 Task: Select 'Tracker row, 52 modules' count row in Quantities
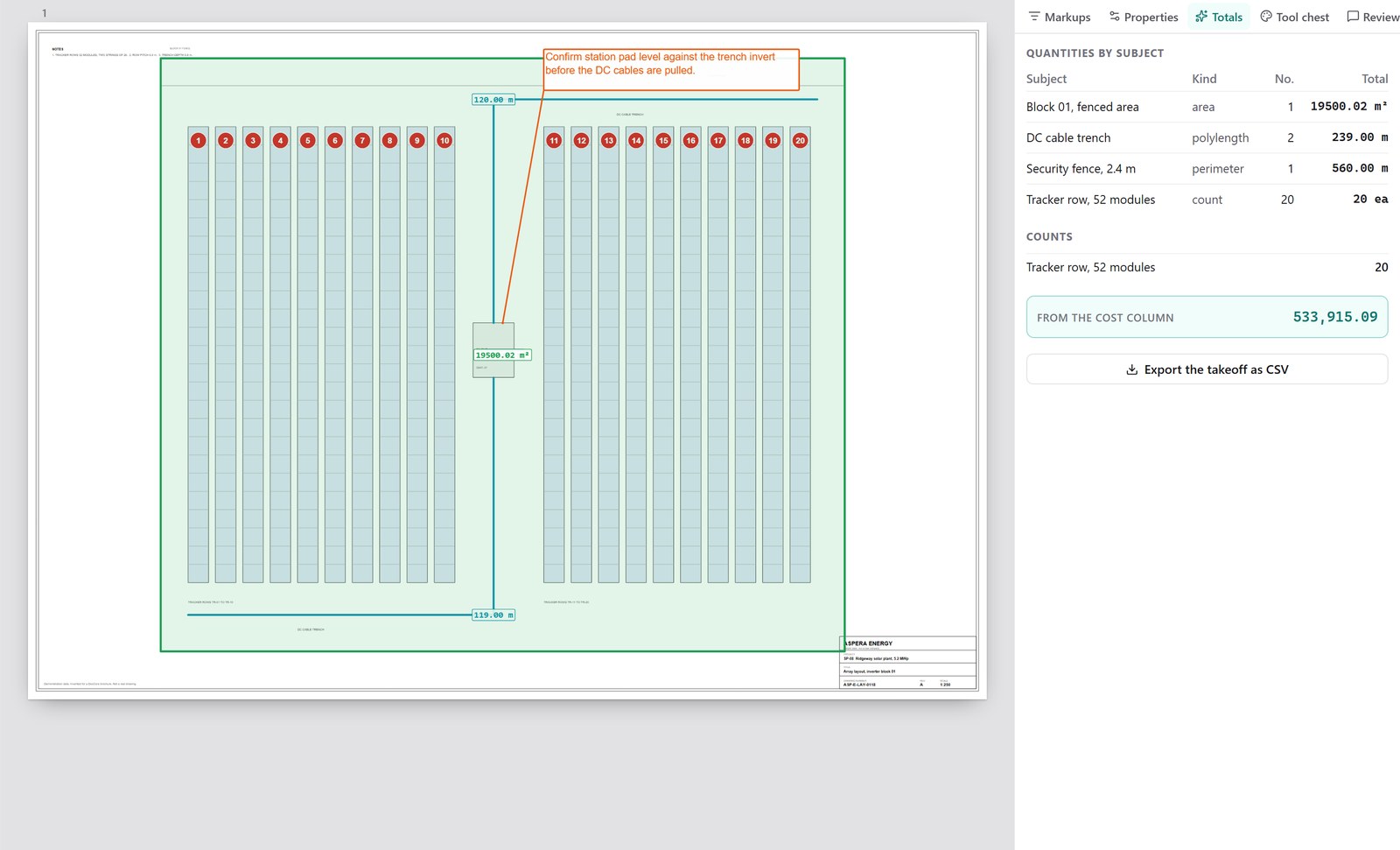coord(1207,200)
